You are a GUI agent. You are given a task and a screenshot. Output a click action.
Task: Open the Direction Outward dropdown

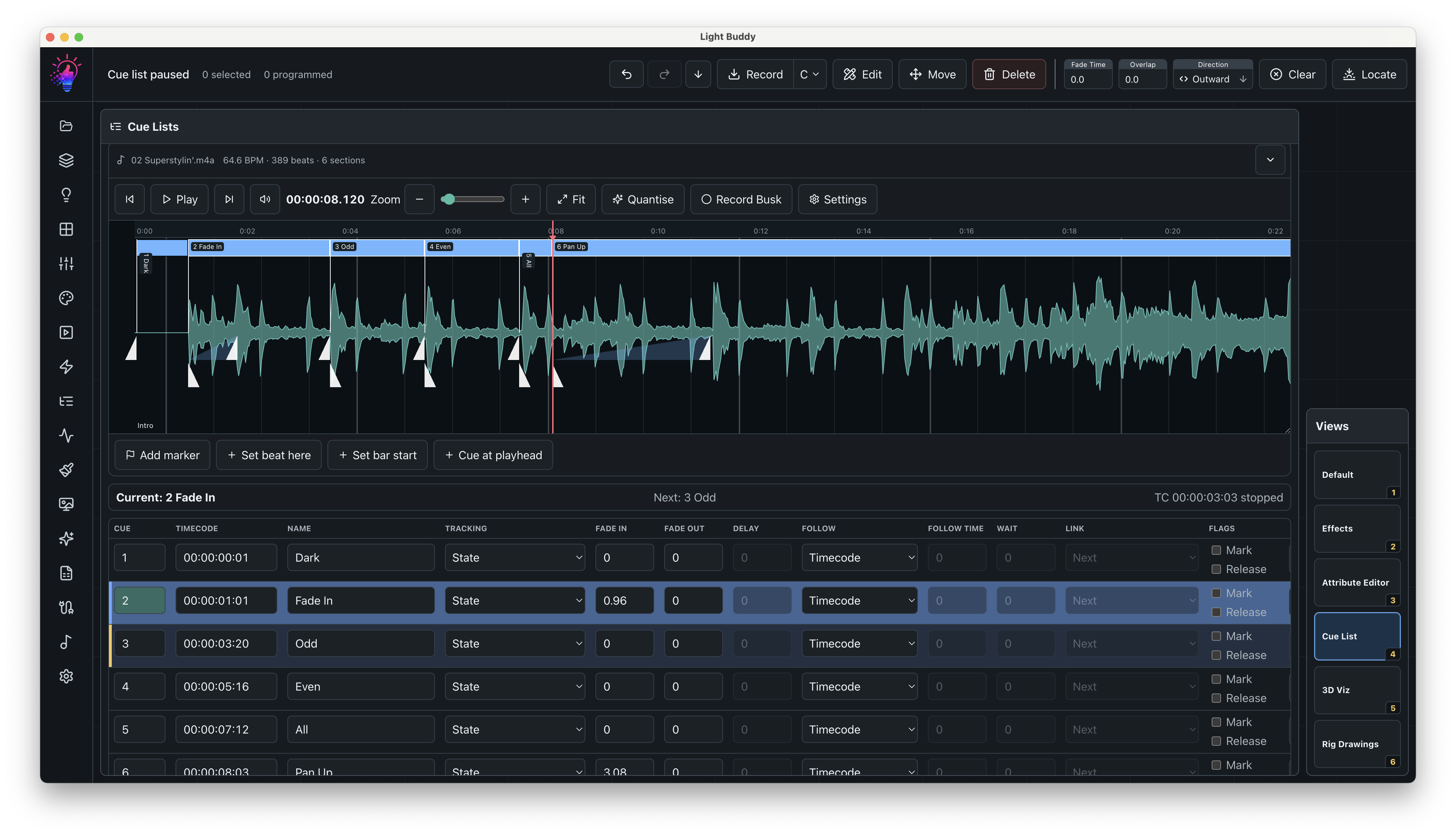[x=1213, y=79]
